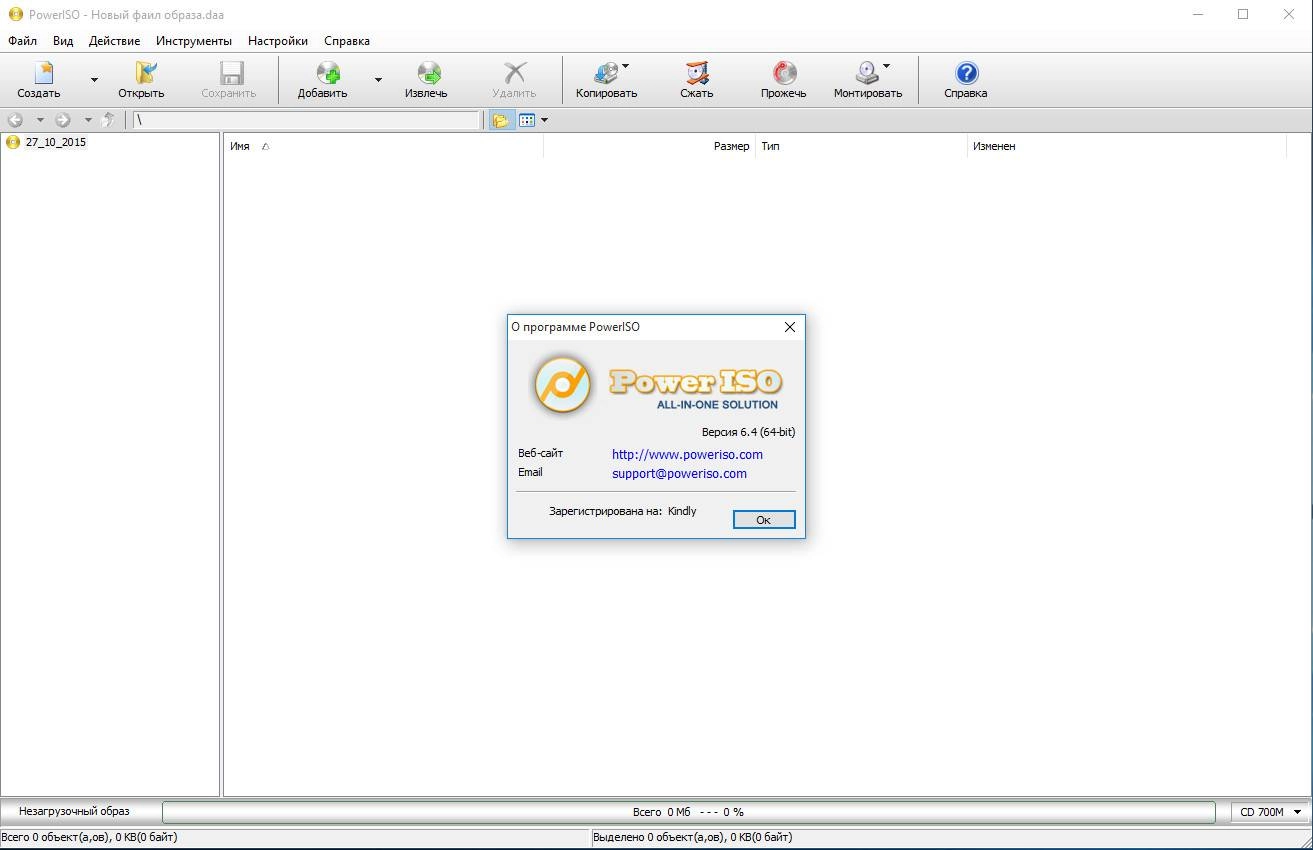Screen dimensions: 1313x850
Task: Click Ок in the about dialog
Action: [x=764, y=520]
